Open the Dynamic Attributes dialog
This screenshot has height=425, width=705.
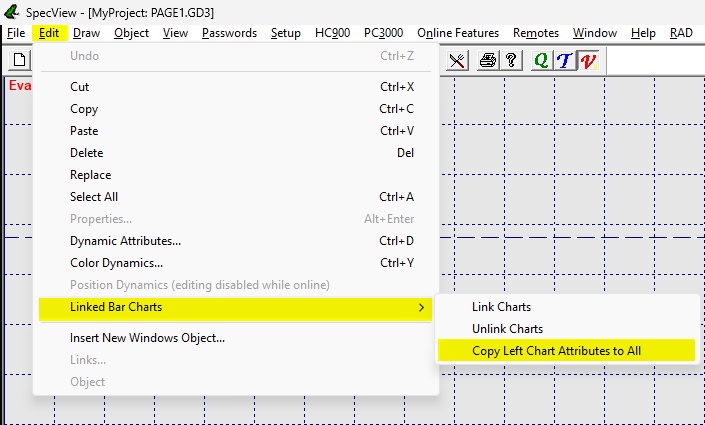[125, 241]
